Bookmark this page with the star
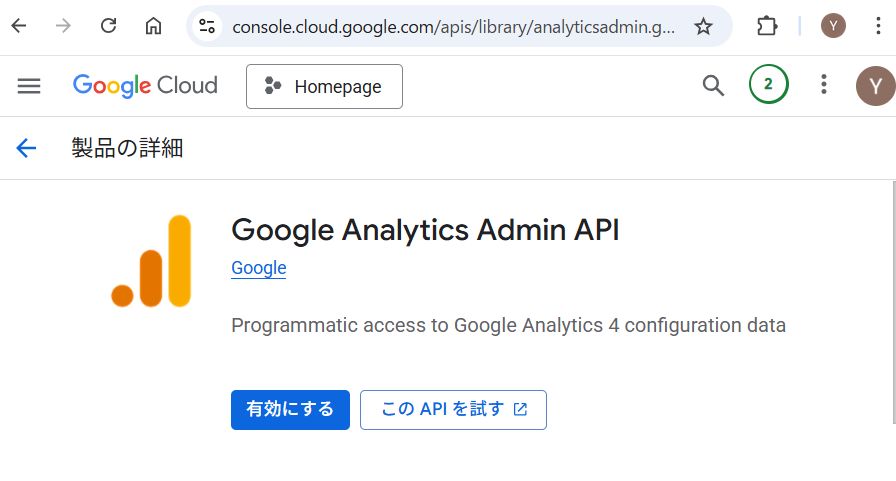The height and width of the screenshot is (481, 896). (704, 26)
